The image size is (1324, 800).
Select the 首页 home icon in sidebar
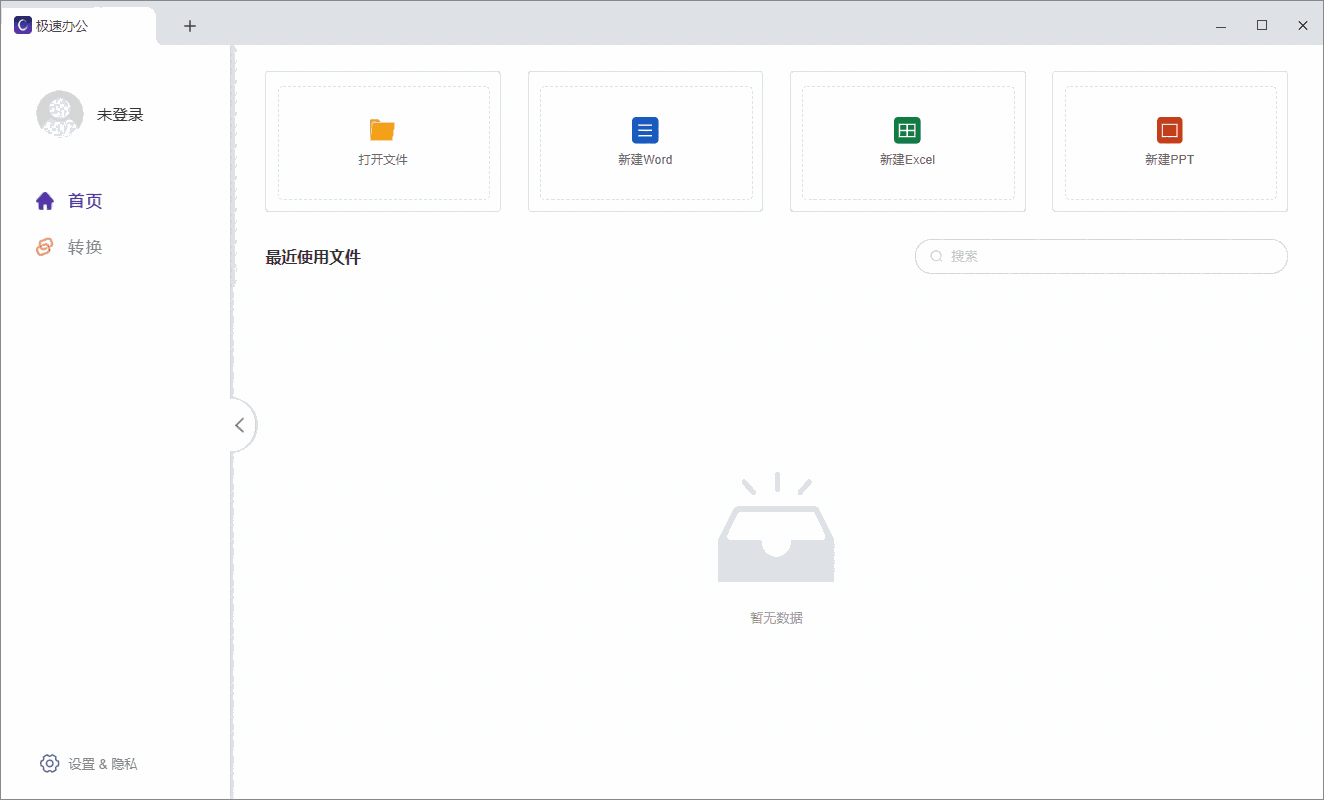(x=44, y=200)
